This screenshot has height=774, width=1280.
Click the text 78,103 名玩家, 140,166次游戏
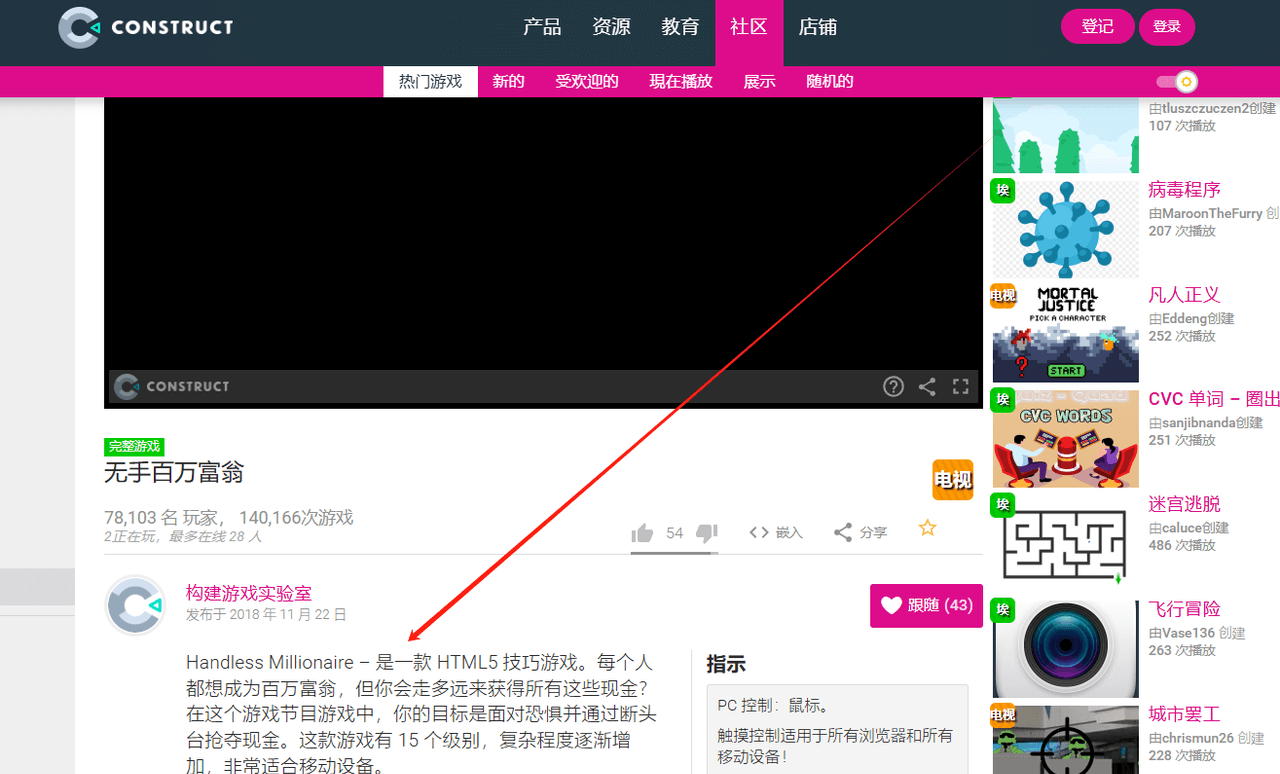pos(229,518)
